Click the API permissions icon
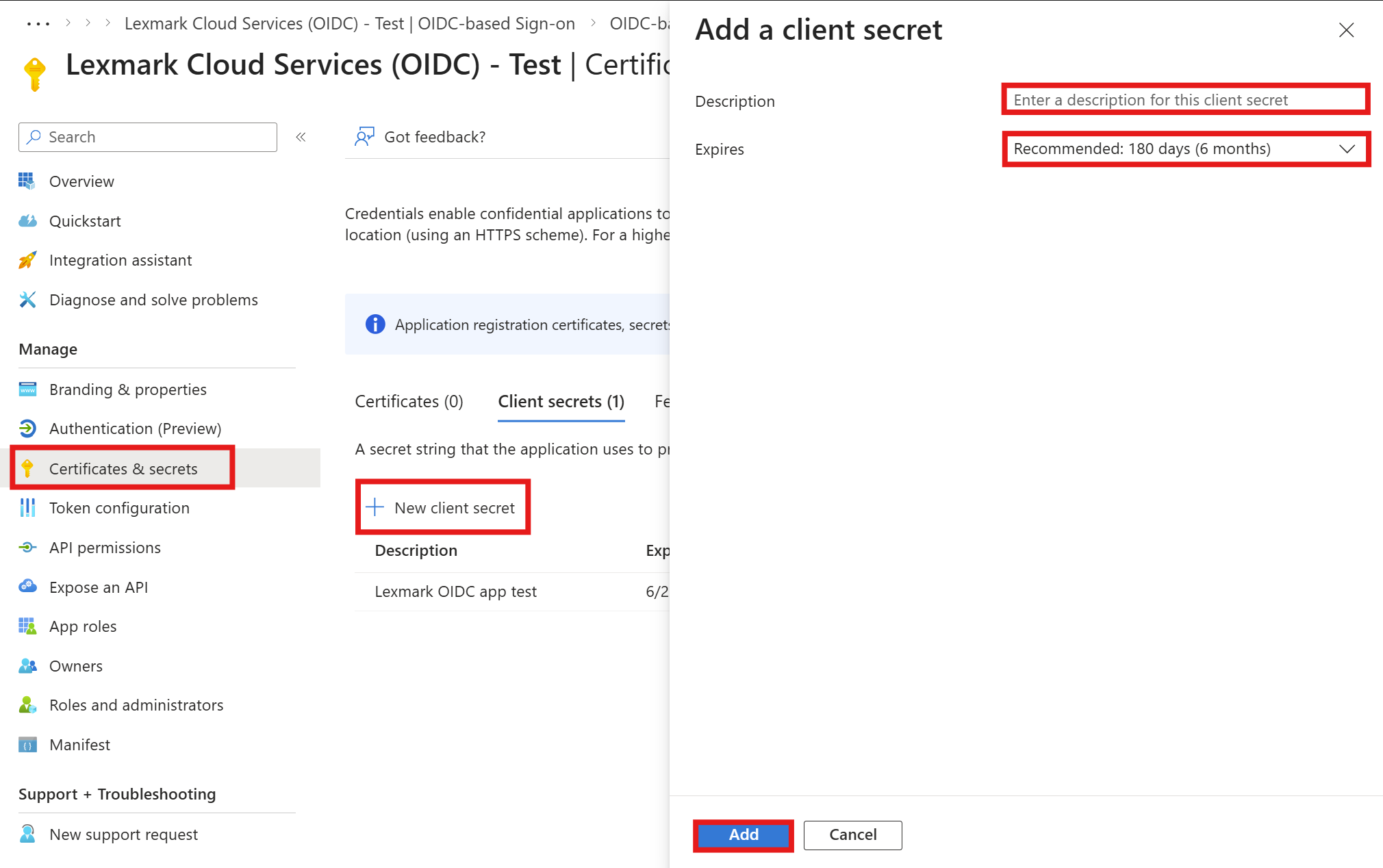Image resolution: width=1383 pixels, height=868 pixels. pyautogui.click(x=27, y=548)
